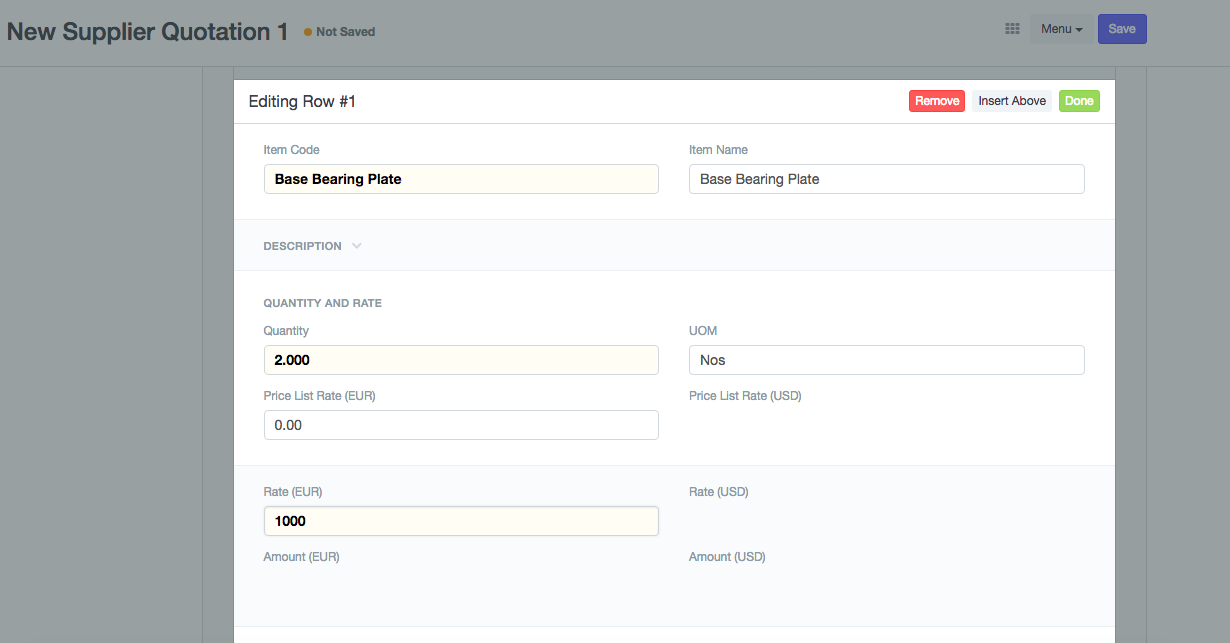1230x643 pixels.
Task: Click the caret arrow on Menu
Action: (1079, 30)
